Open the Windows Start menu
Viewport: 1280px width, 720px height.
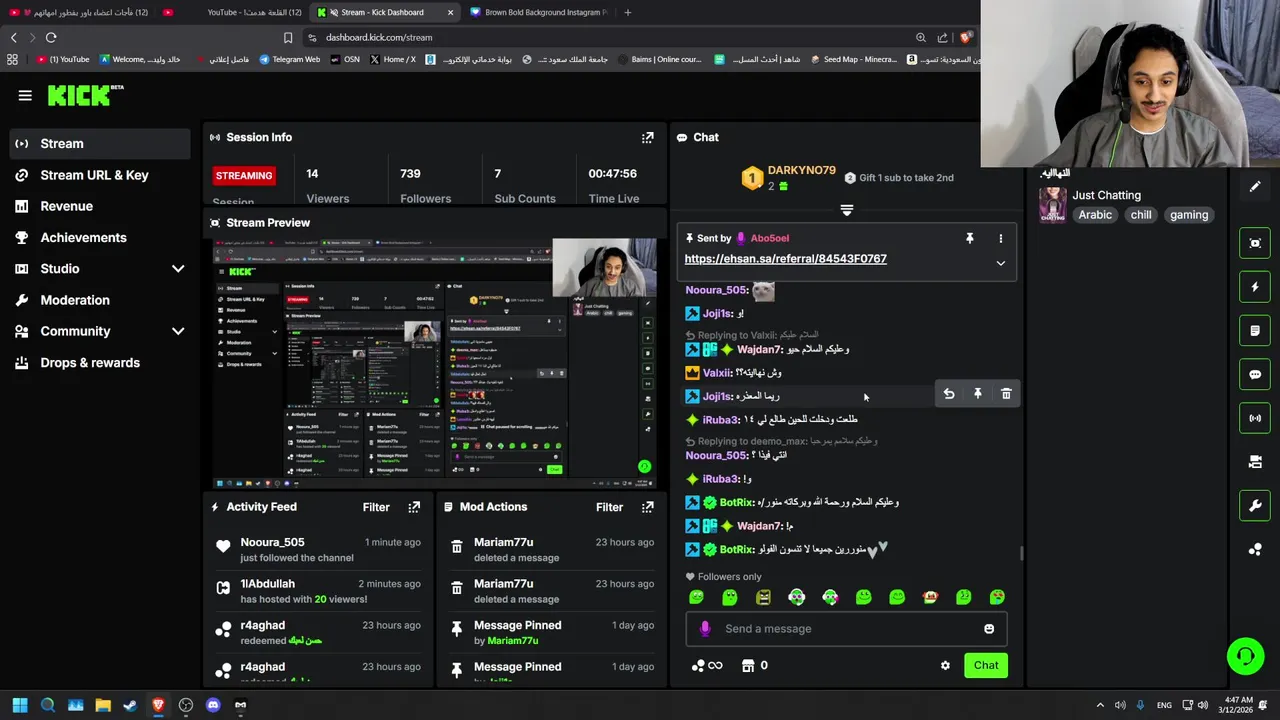click(x=20, y=705)
